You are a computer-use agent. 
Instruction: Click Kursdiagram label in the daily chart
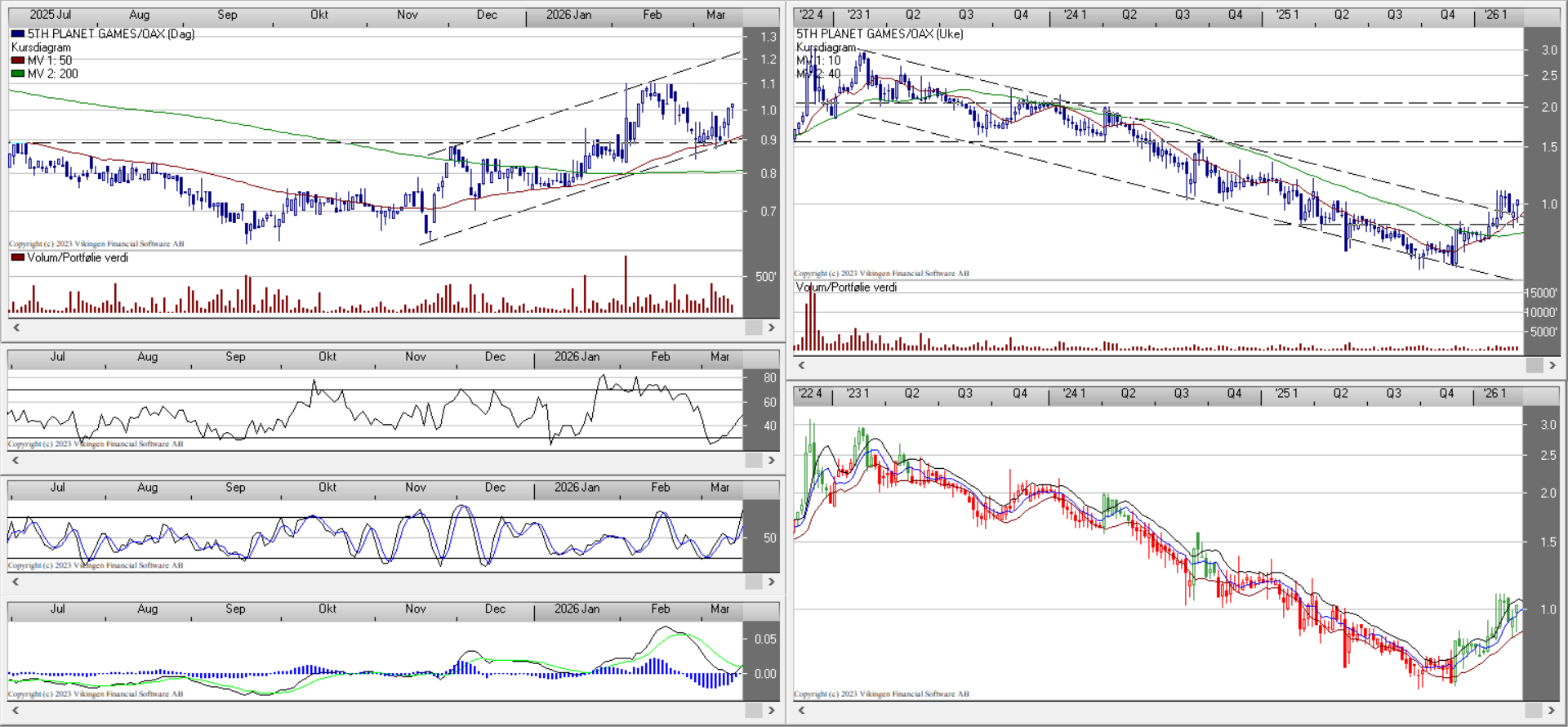coord(41,47)
